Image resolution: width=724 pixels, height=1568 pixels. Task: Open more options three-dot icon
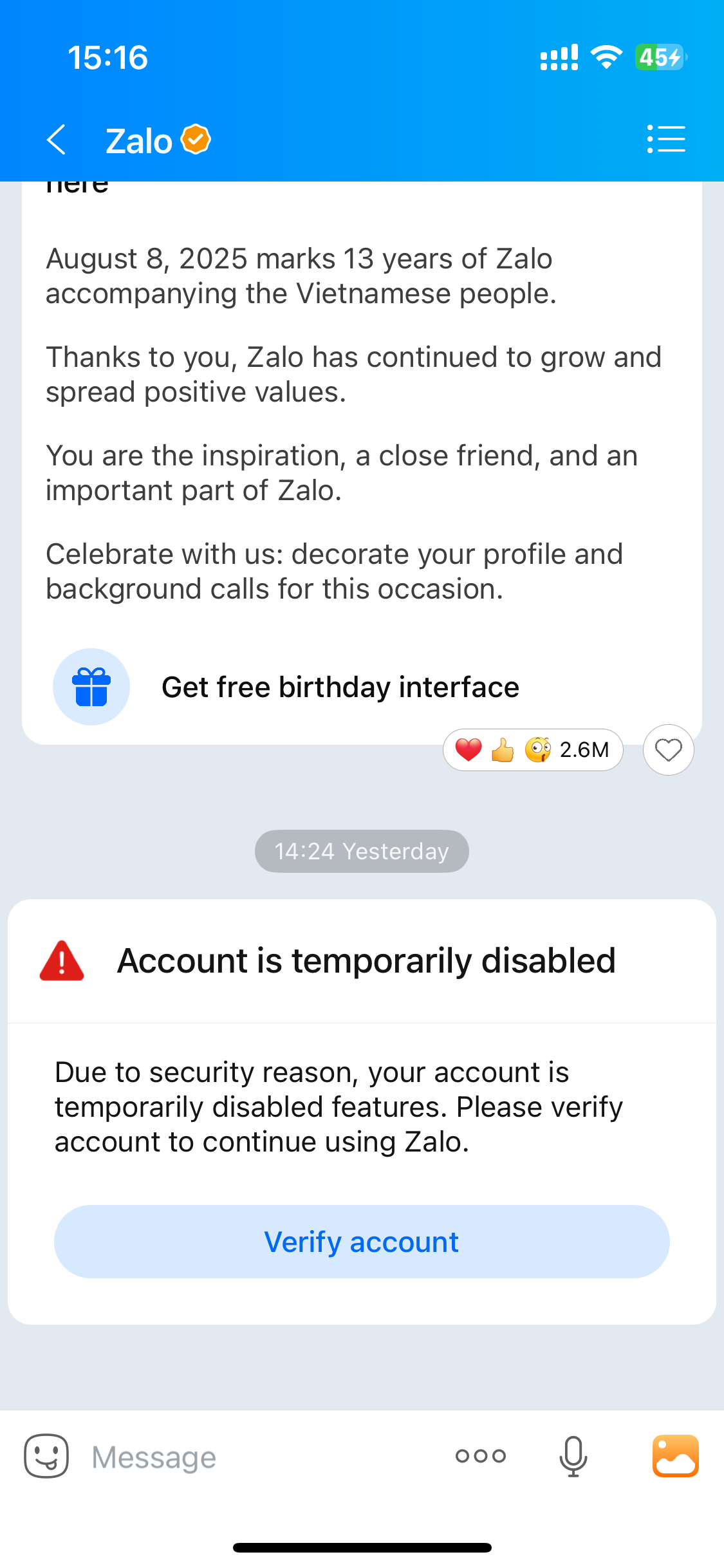pyautogui.click(x=481, y=1456)
